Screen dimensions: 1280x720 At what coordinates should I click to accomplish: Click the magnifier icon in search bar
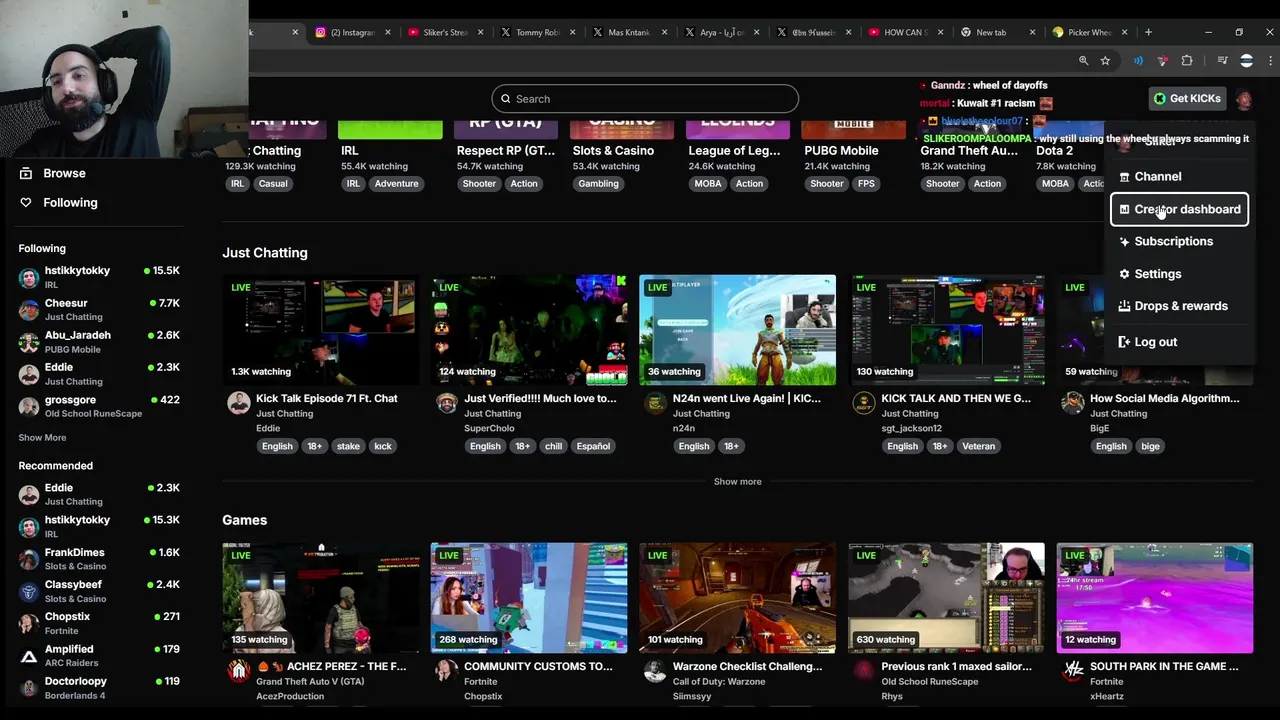[x=506, y=99]
